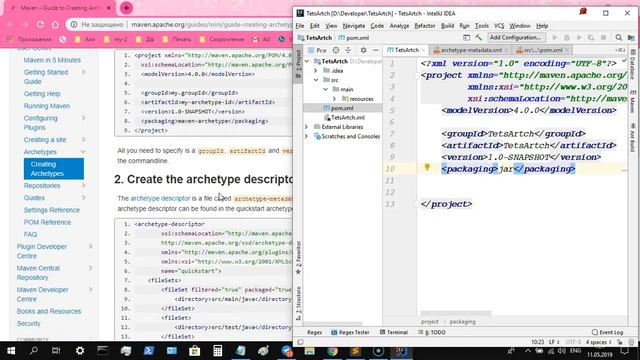Screen dimensions: 640x360
Task: Open Search Everywhere magnifier in IntelliJ
Action: (x=619, y=38)
